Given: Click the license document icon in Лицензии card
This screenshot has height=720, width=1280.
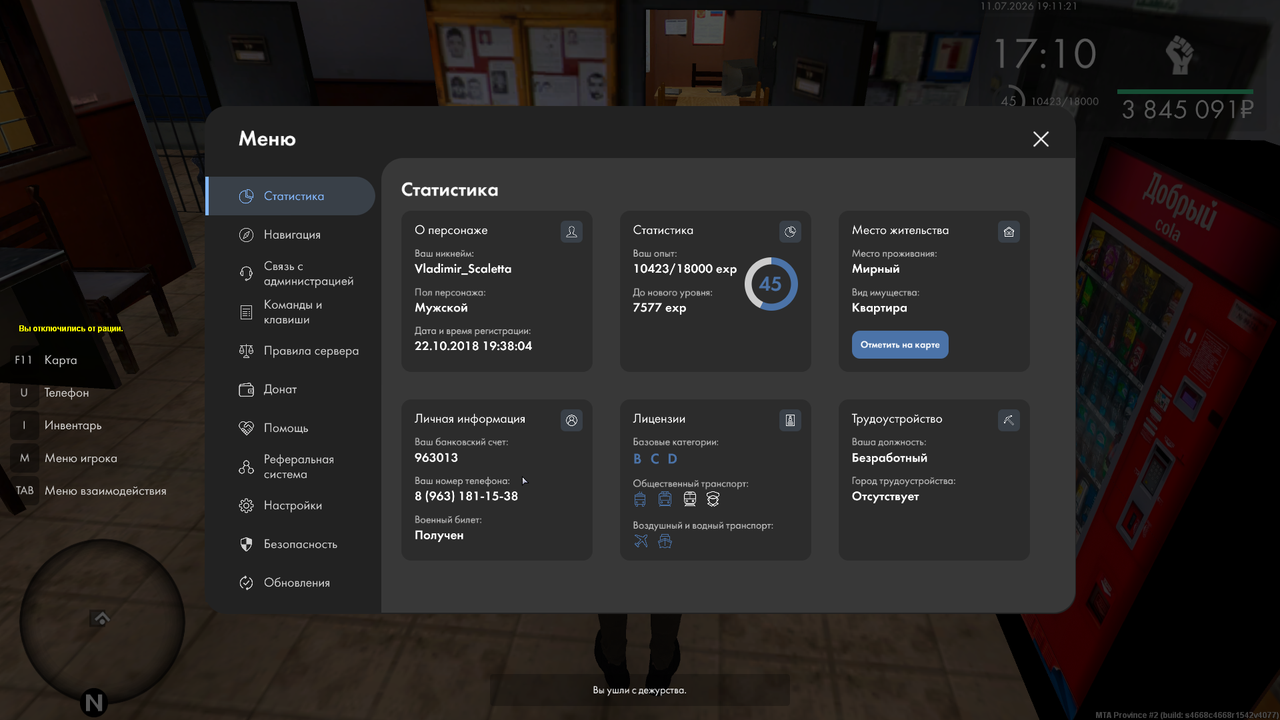Looking at the screenshot, I should [x=790, y=421].
